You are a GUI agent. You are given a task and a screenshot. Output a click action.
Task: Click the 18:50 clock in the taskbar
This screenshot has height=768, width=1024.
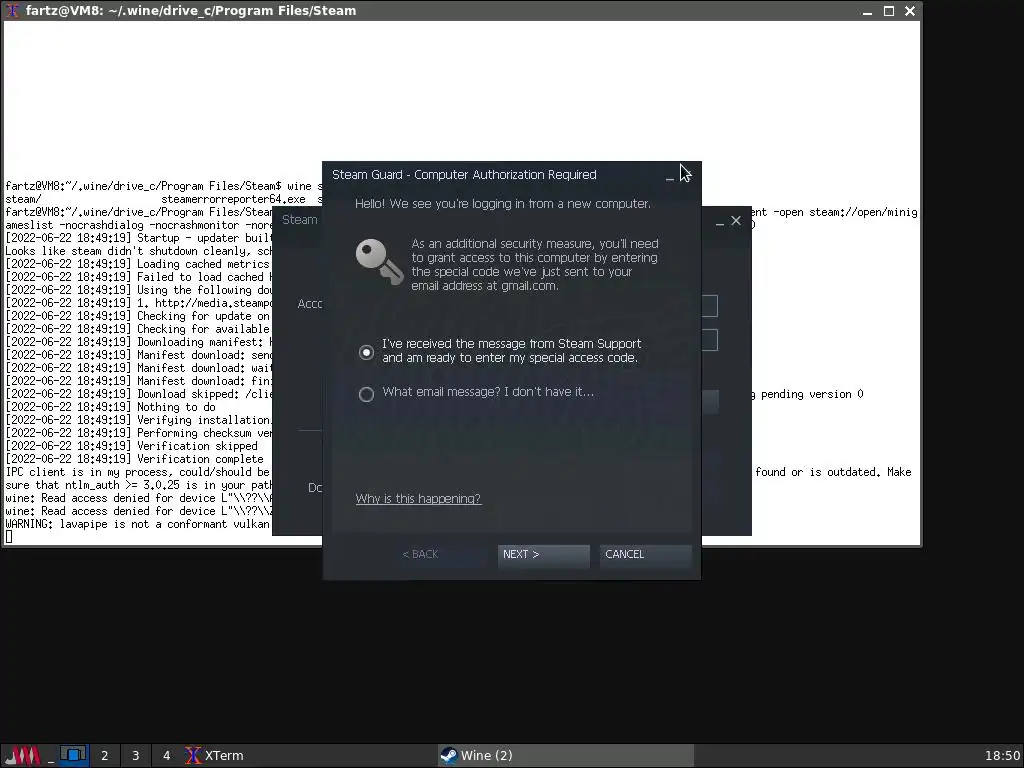click(x=1002, y=756)
